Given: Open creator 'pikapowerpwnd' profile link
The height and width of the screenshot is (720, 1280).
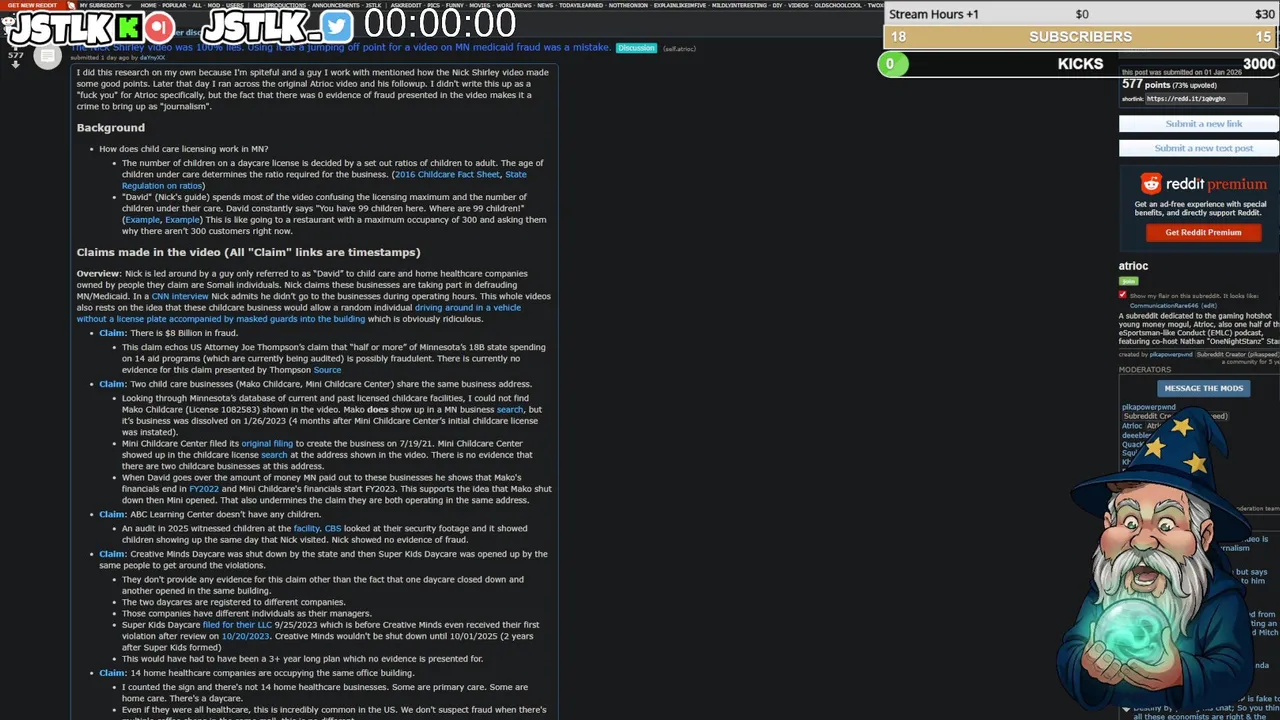Looking at the screenshot, I should click(x=1170, y=354).
